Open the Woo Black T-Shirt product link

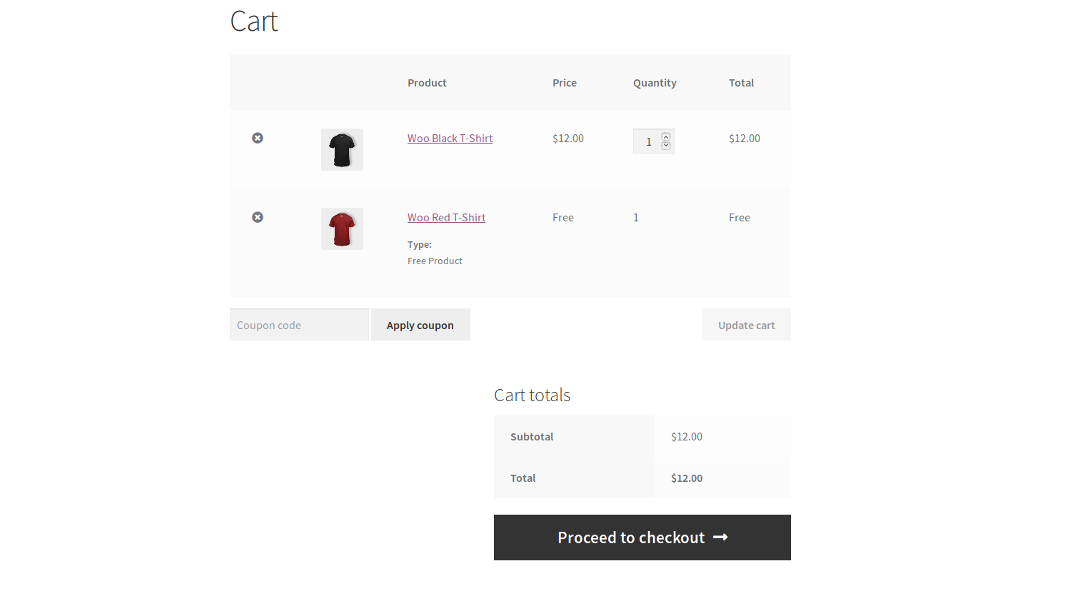pyautogui.click(x=450, y=138)
